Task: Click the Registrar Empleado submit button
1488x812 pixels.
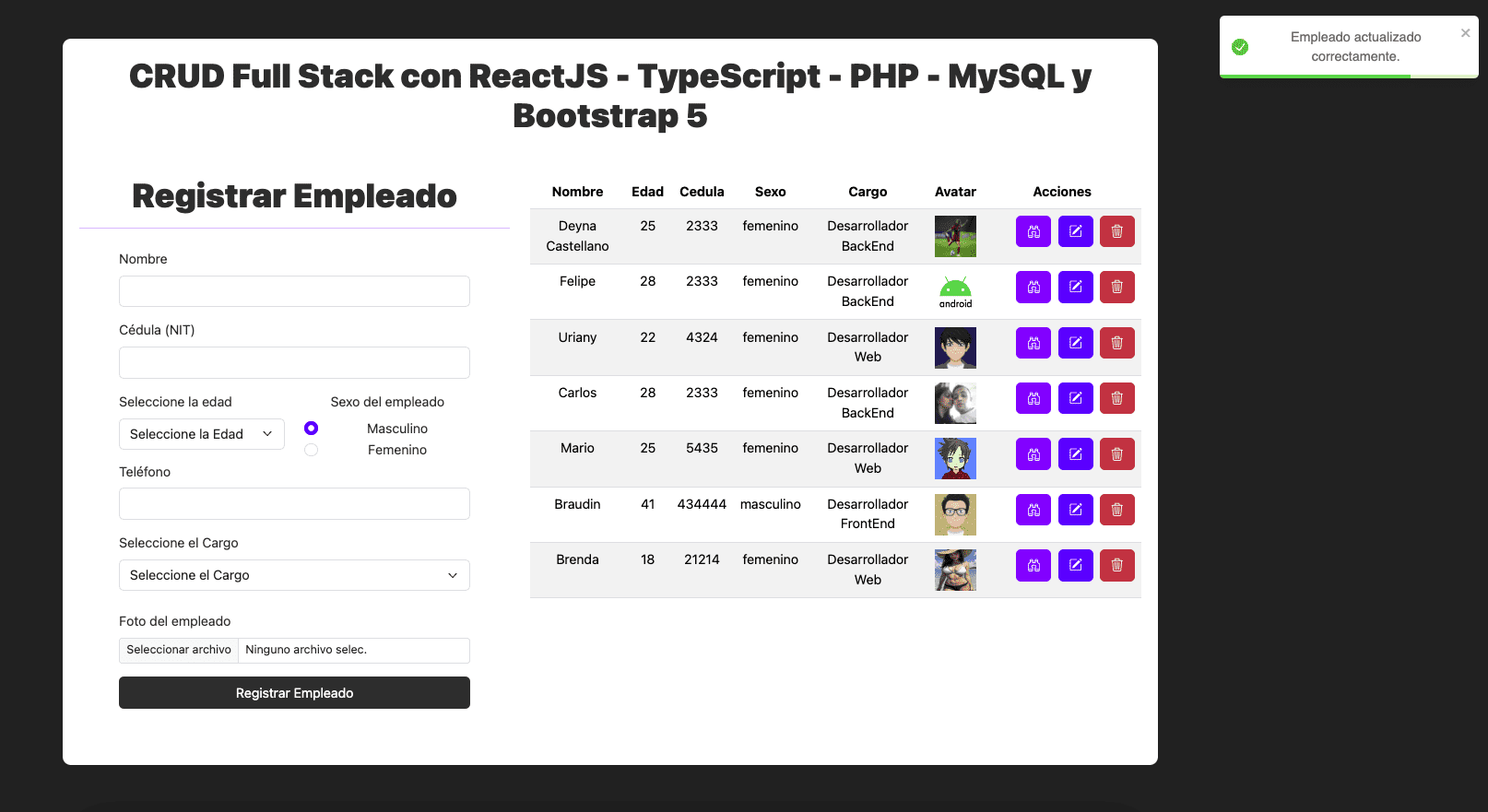Action: [x=294, y=693]
